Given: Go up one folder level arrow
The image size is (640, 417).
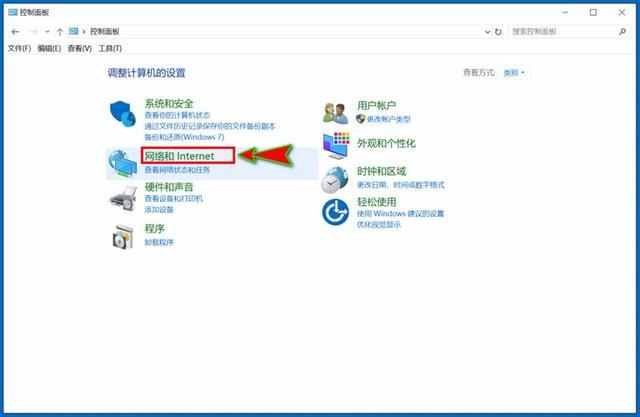Looking at the screenshot, I should tap(59, 32).
